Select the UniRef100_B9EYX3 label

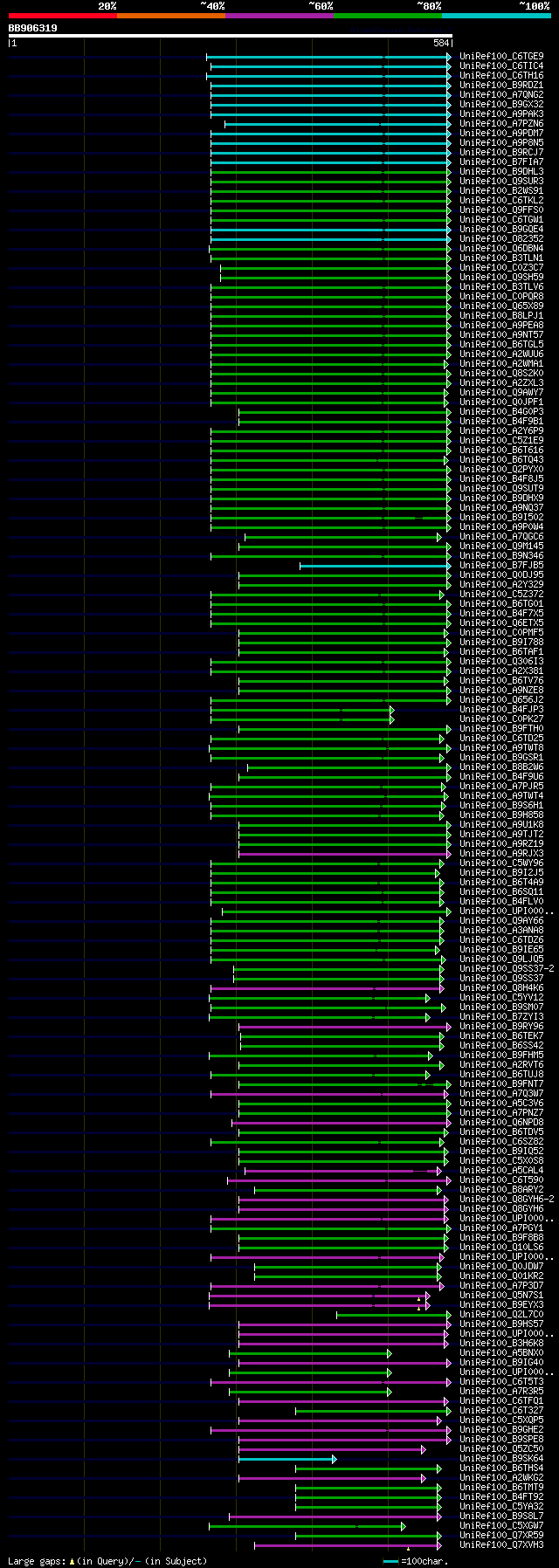click(501, 1304)
